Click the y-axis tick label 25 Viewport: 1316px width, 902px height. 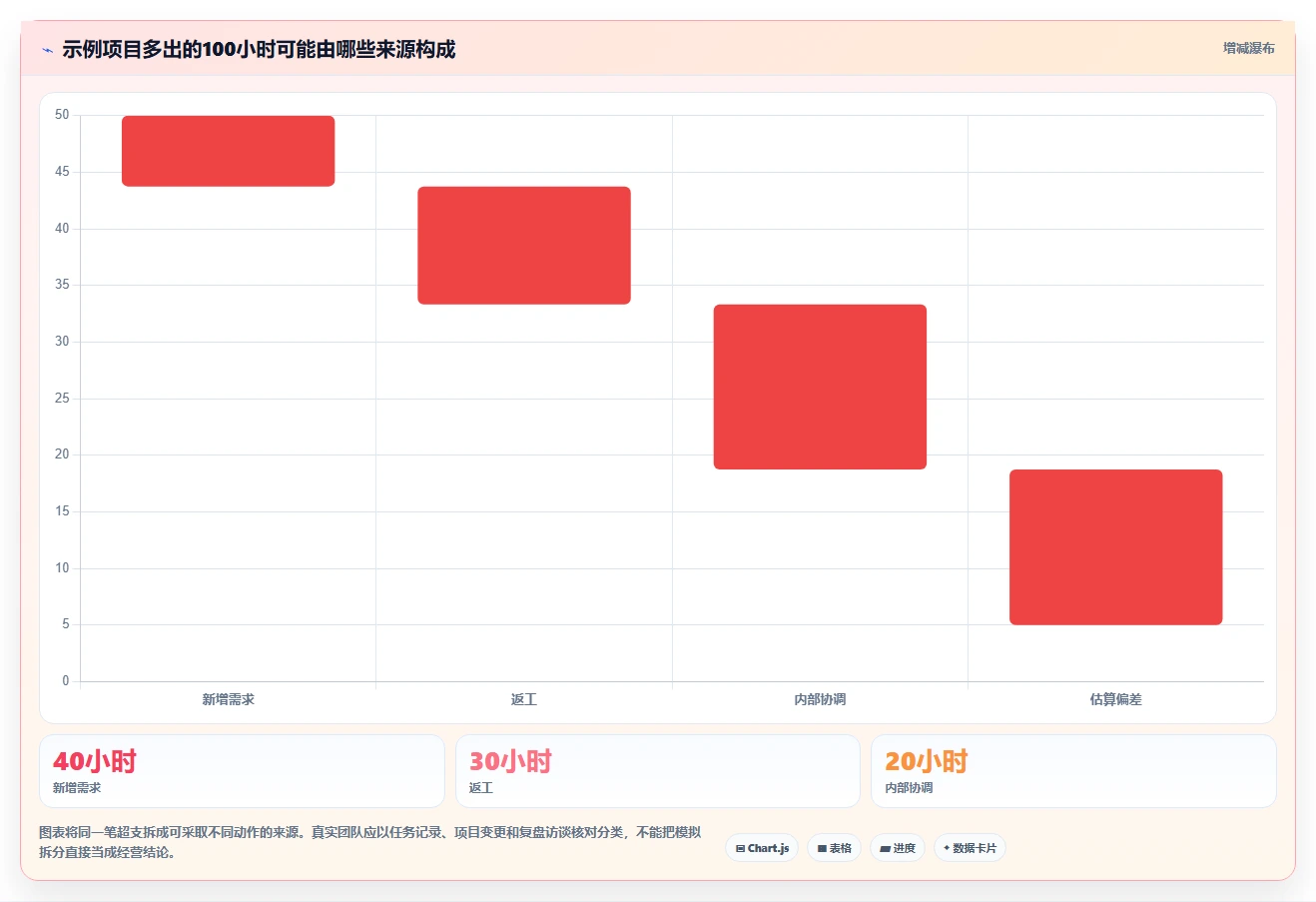(62, 399)
